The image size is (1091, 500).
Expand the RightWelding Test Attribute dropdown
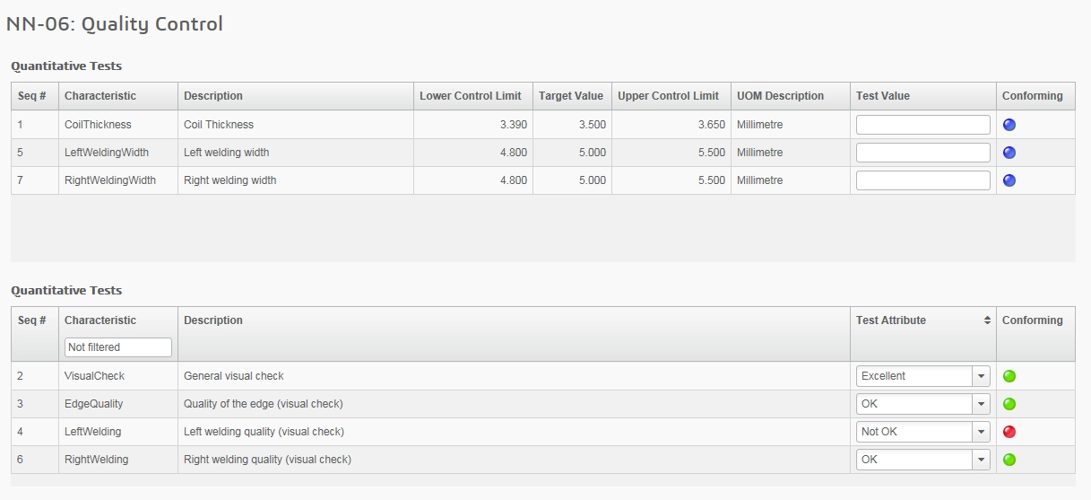[981, 460]
